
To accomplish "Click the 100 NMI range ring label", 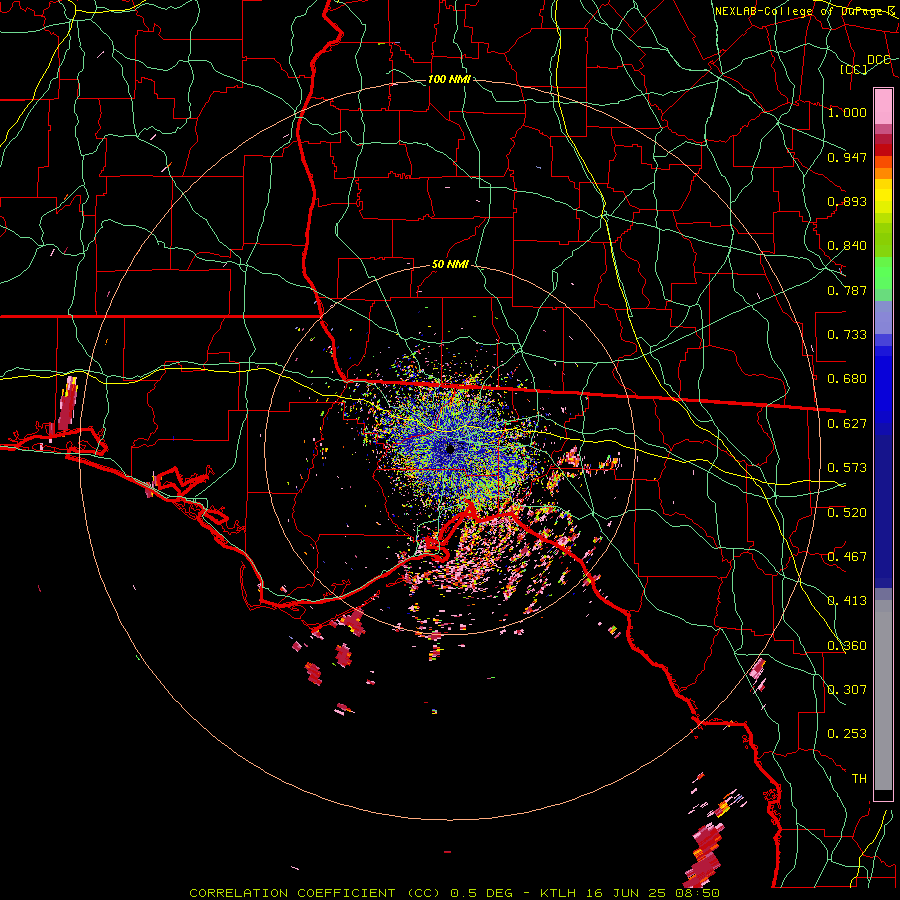I will pos(449,79).
